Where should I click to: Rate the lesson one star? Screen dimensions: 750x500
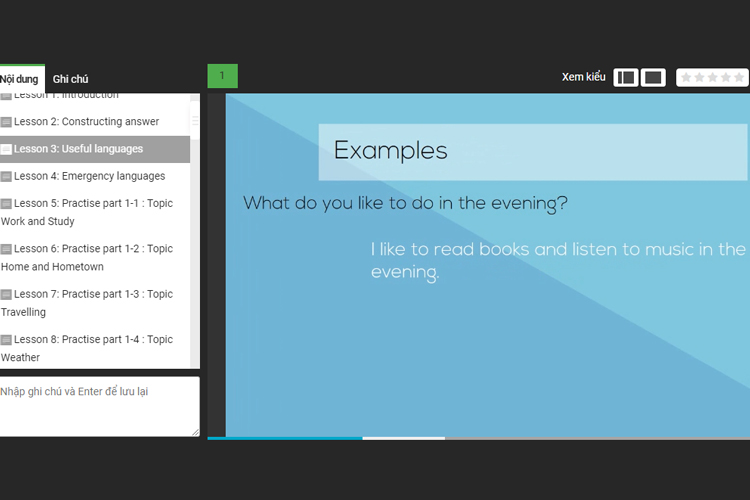686,77
